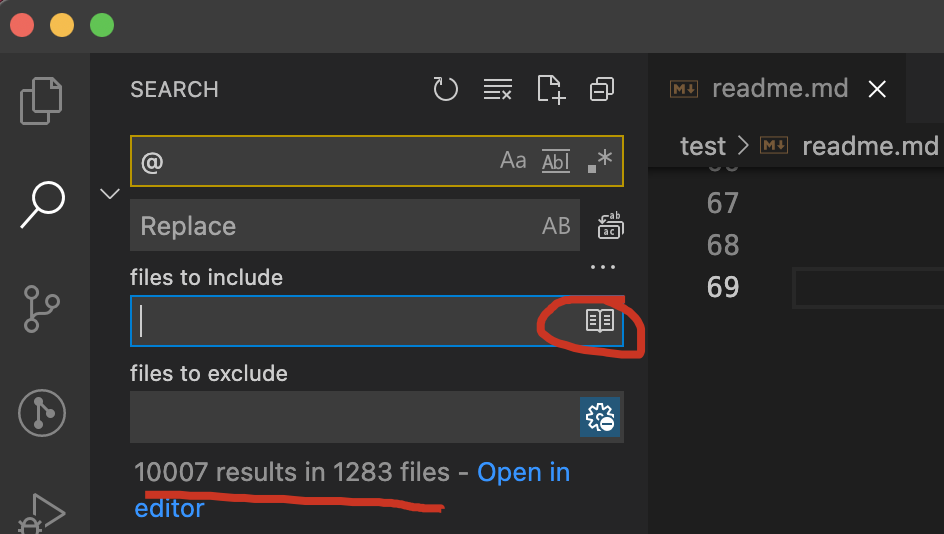Refresh search results
944x534 pixels.
[446, 89]
